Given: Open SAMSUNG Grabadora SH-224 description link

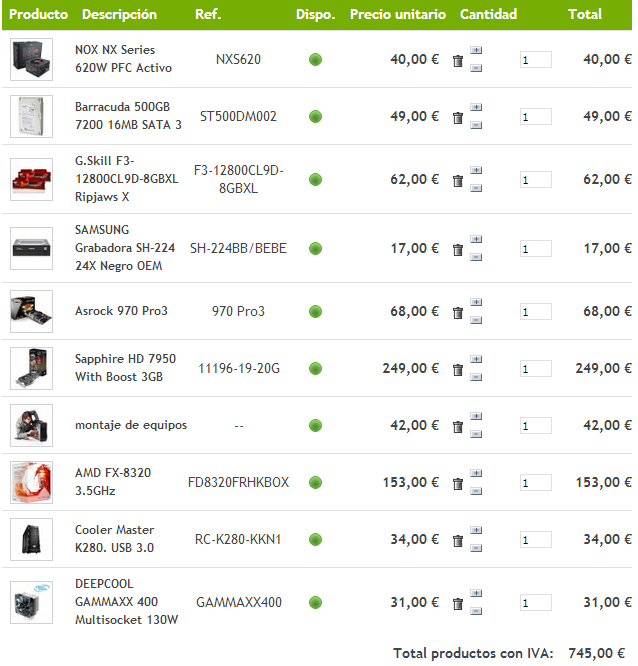Looking at the screenshot, I should tap(125, 248).
